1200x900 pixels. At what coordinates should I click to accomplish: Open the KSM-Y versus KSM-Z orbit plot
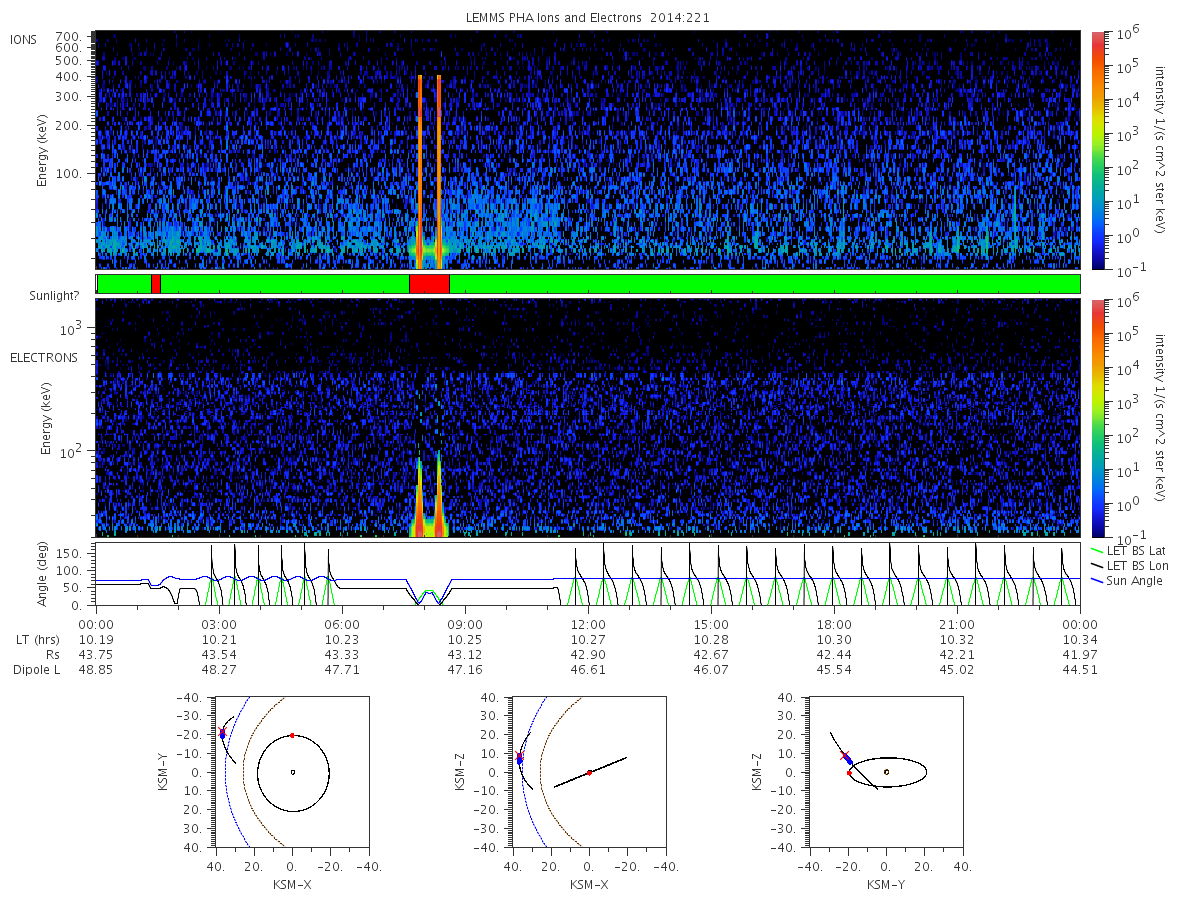click(x=887, y=772)
